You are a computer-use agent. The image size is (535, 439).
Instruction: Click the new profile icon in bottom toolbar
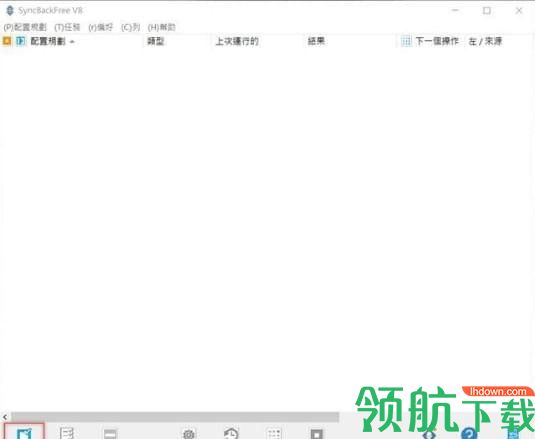24,433
